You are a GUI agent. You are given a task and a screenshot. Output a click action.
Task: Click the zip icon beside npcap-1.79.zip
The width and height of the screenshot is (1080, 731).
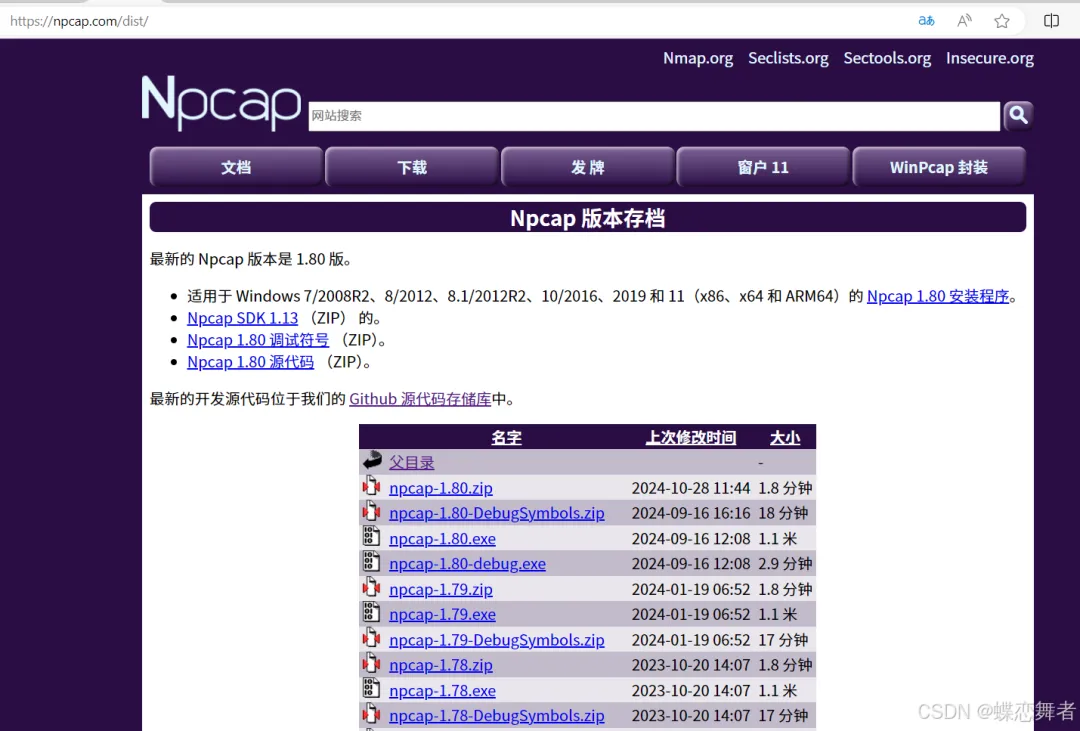371,588
